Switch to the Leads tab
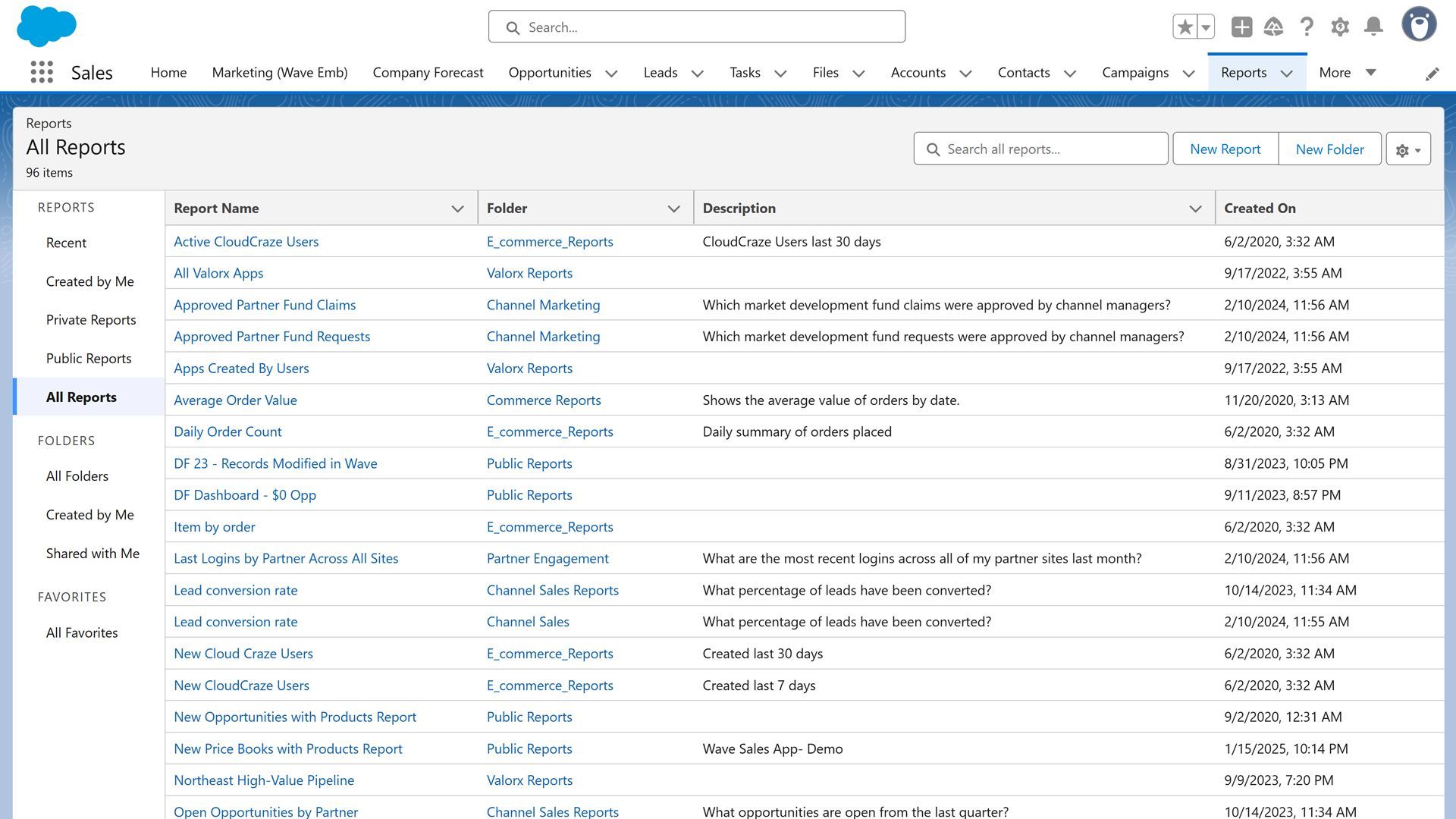1456x819 pixels. 660,72
